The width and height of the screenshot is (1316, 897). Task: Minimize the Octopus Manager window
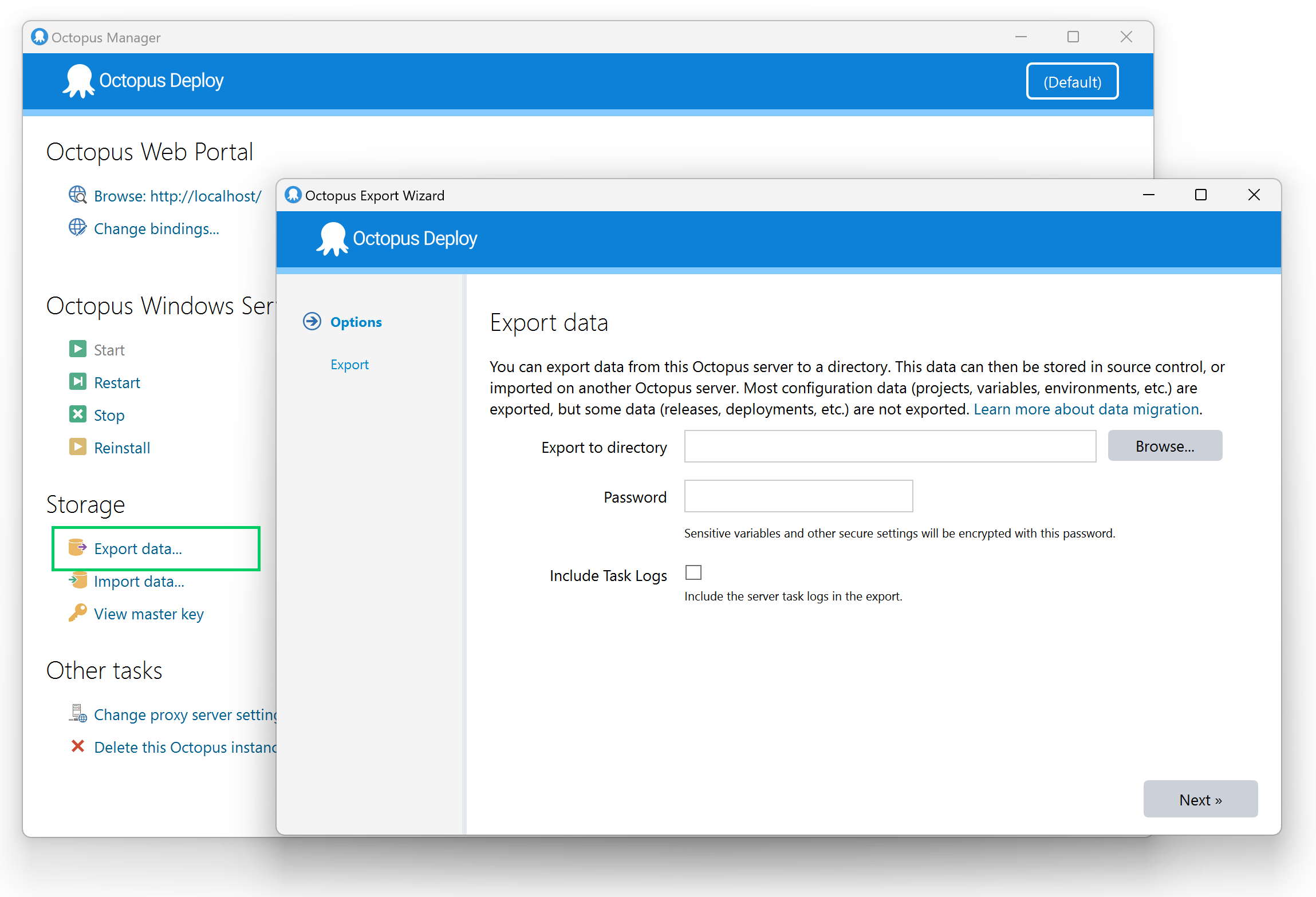(1021, 37)
